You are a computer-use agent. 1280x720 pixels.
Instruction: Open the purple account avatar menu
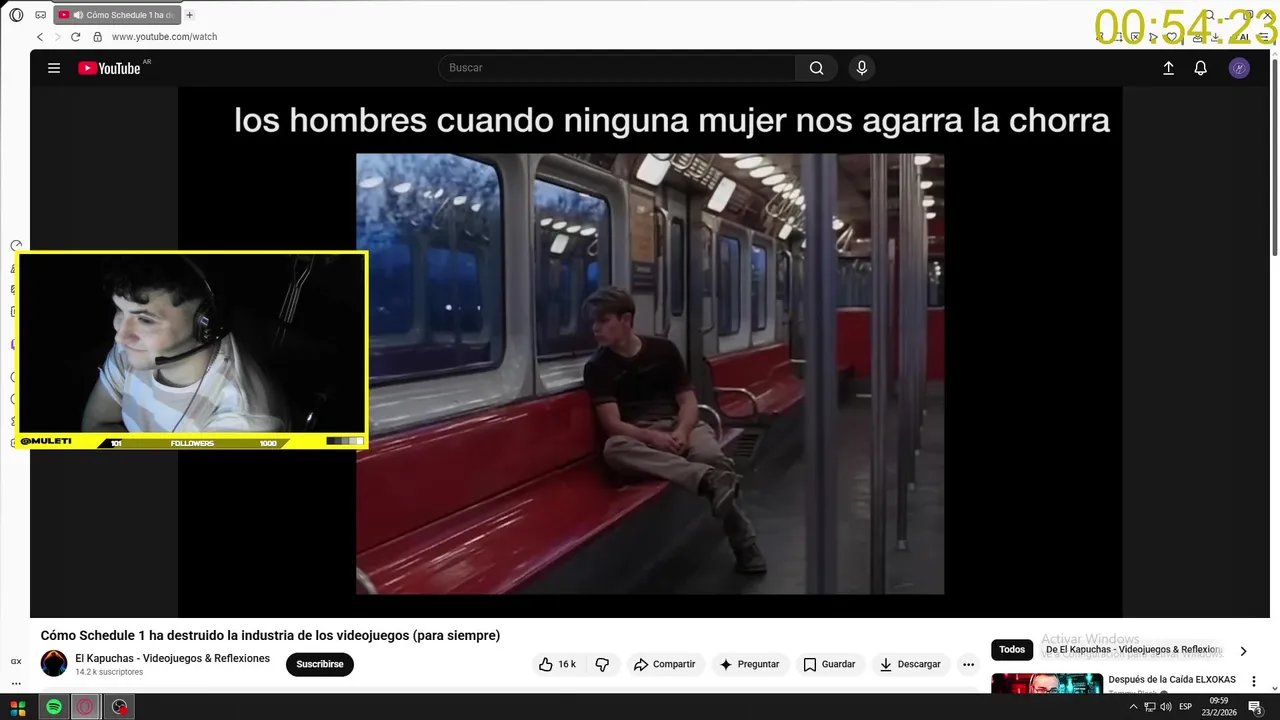tap(1239, 68)
